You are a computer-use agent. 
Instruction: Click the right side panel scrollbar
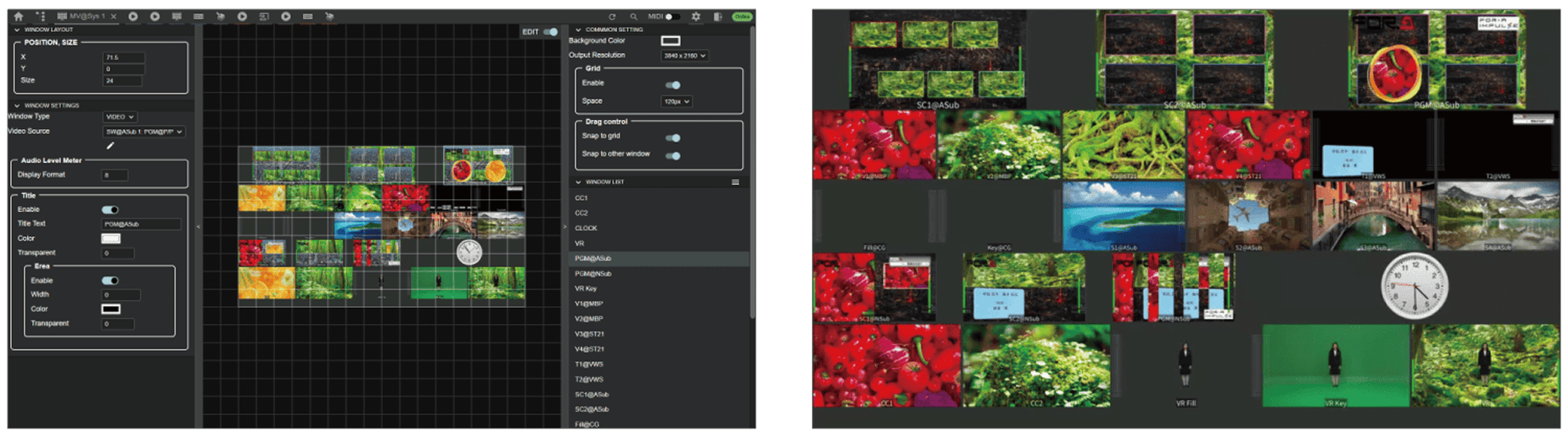(x=752, y=173)
